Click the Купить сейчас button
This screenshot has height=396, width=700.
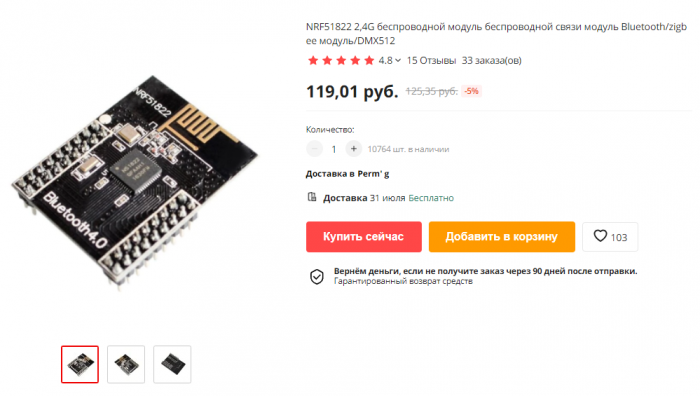(x=363, y=237)
